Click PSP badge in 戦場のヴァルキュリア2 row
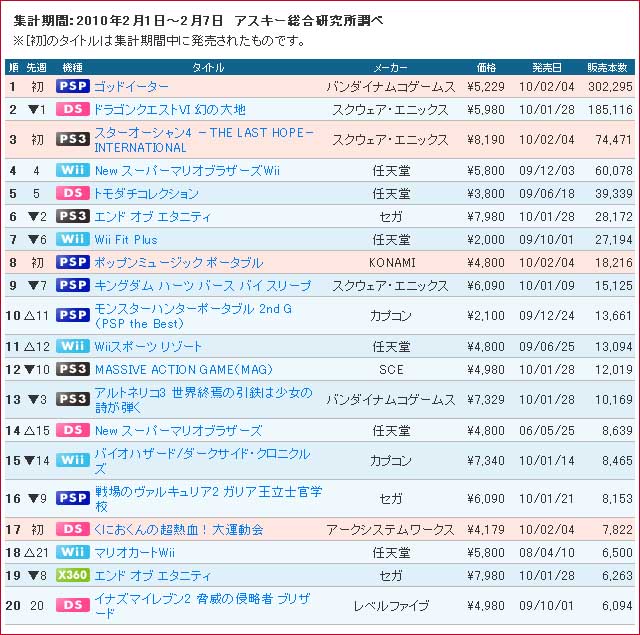640x635 pixels. (x=73, y=498)
